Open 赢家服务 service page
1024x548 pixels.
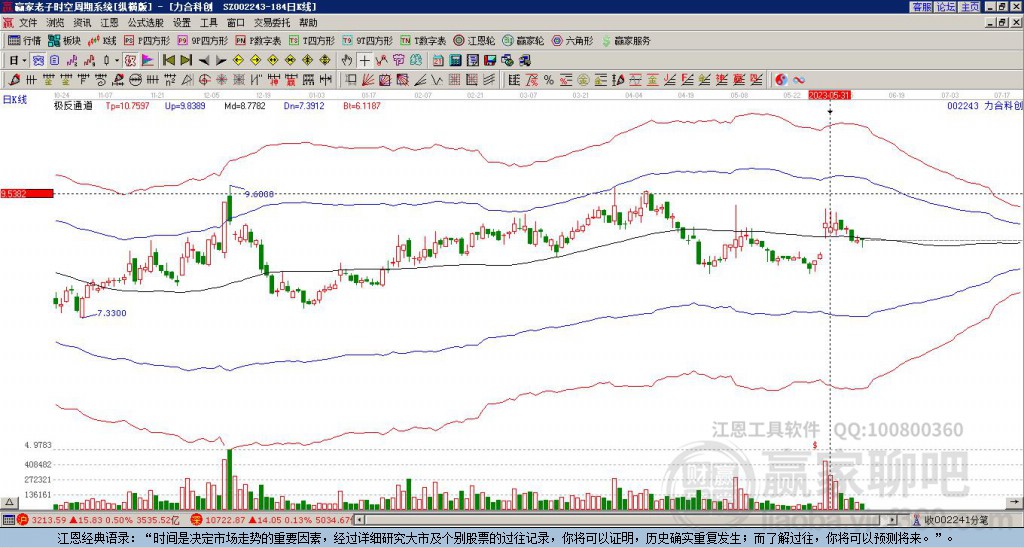tap(626, 40)
